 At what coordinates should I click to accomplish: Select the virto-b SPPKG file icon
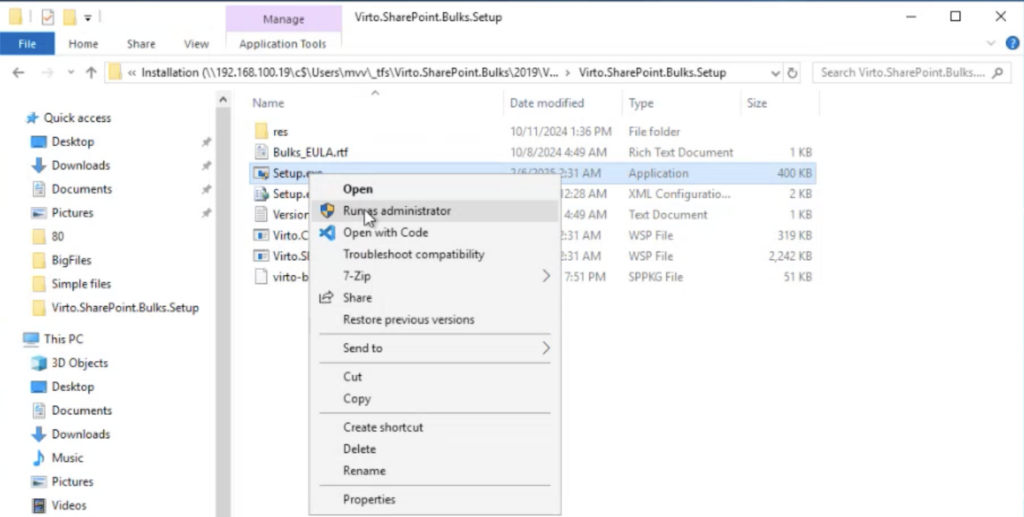click(261, 277)
